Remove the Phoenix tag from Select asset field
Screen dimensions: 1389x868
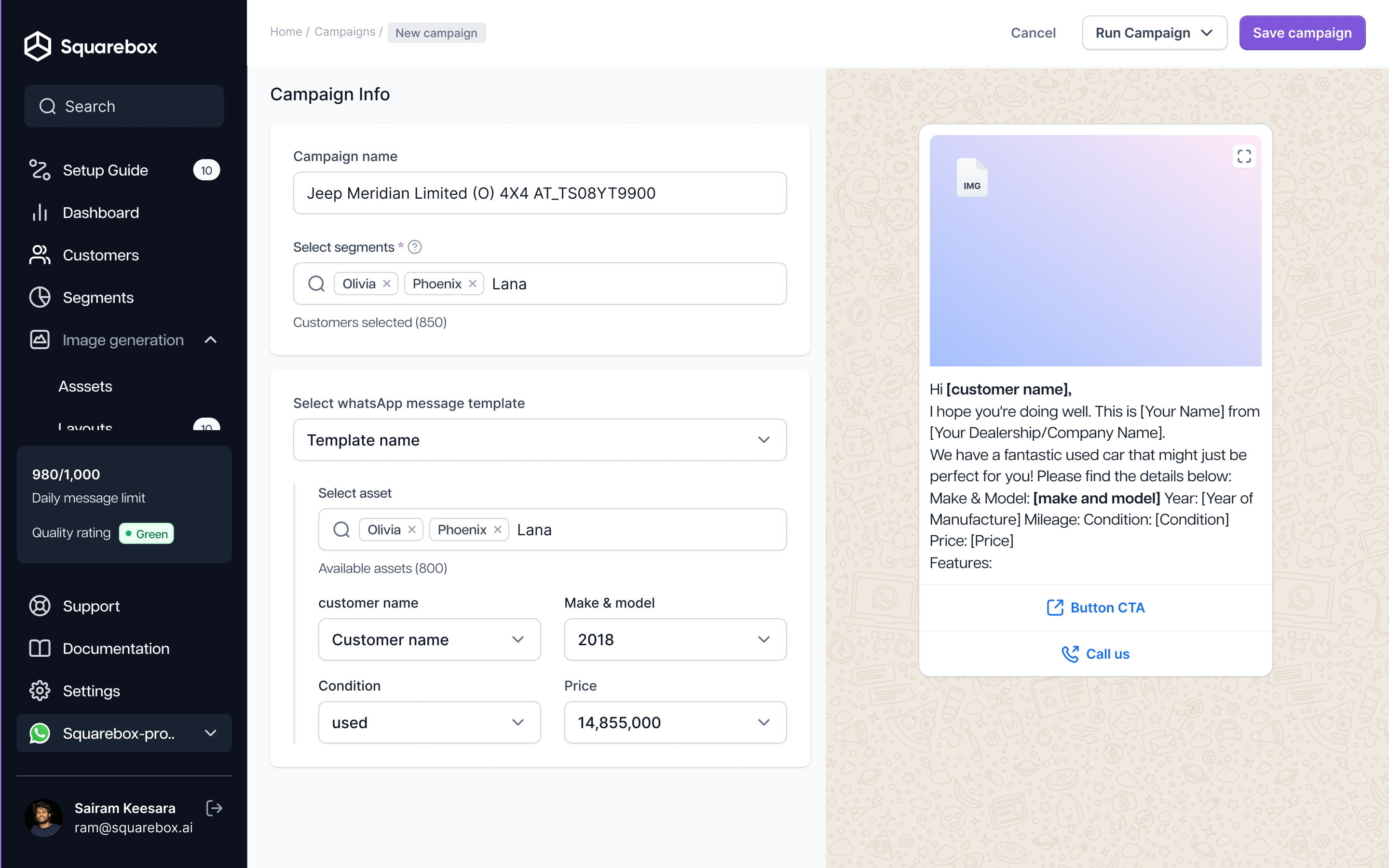click(498, 529)
